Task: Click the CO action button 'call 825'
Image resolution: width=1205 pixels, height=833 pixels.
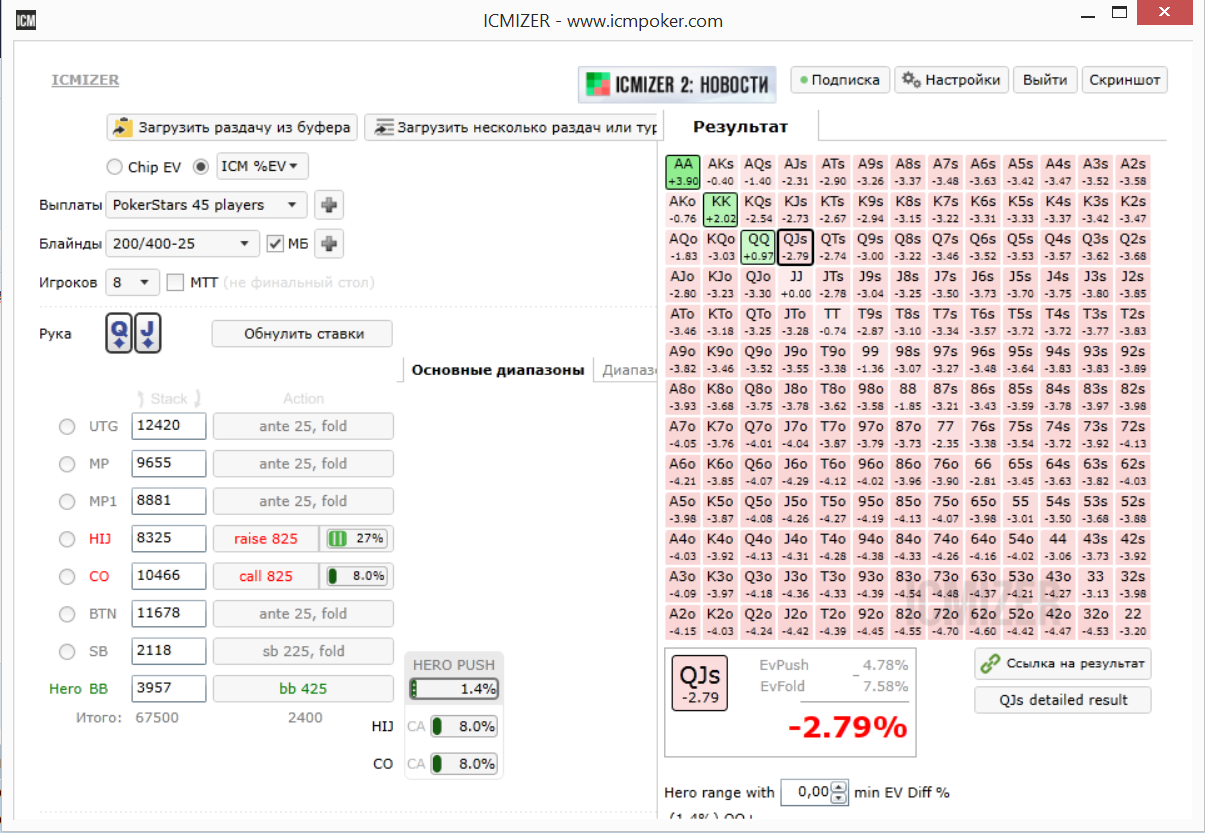Action: coord(266,577)
